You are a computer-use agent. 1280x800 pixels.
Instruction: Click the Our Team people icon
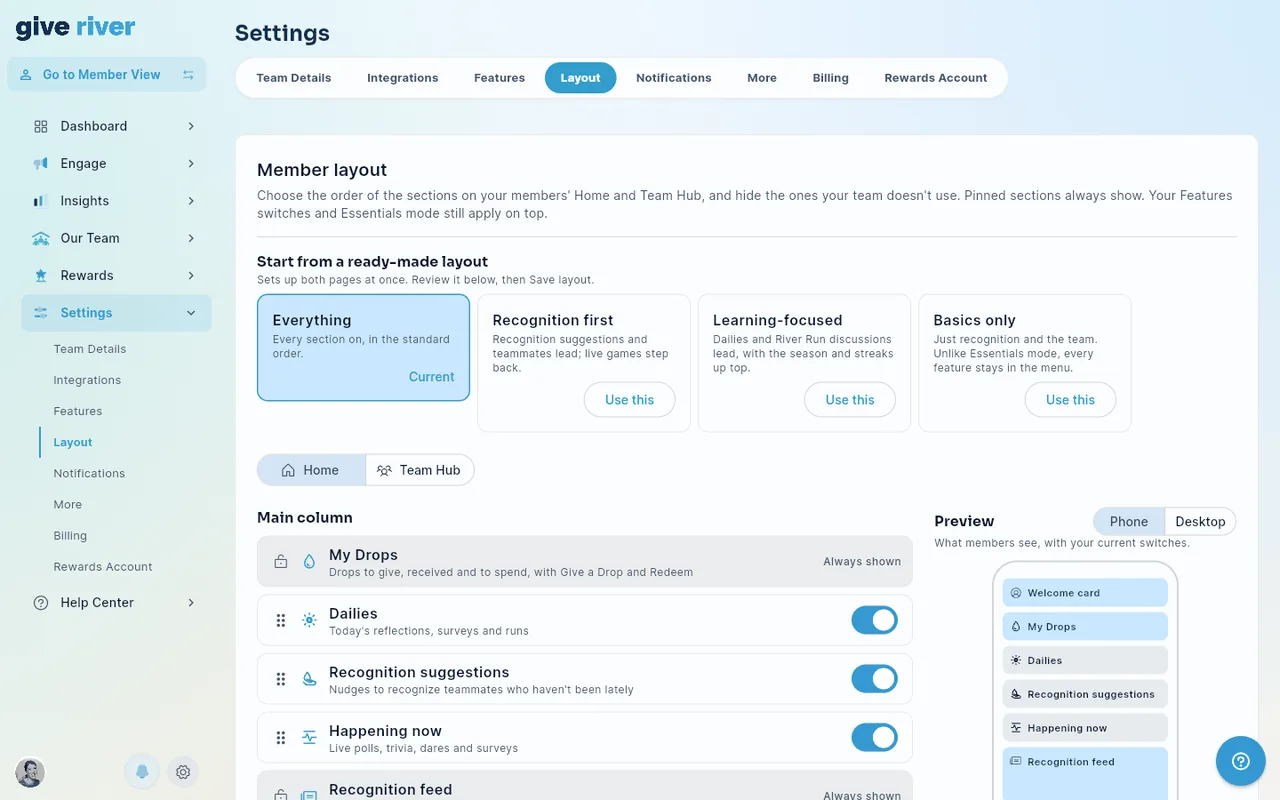tap(41, 238)
